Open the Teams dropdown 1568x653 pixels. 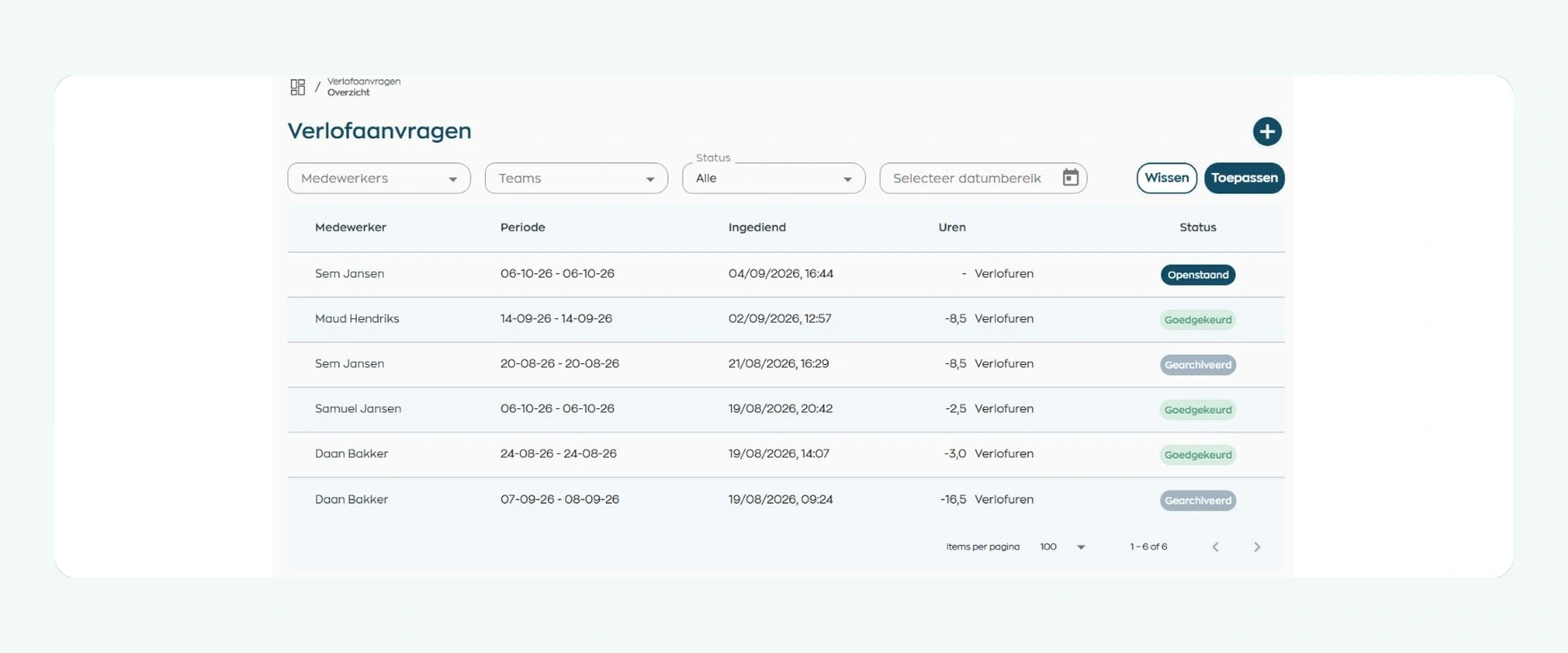(x=577, y=178)
